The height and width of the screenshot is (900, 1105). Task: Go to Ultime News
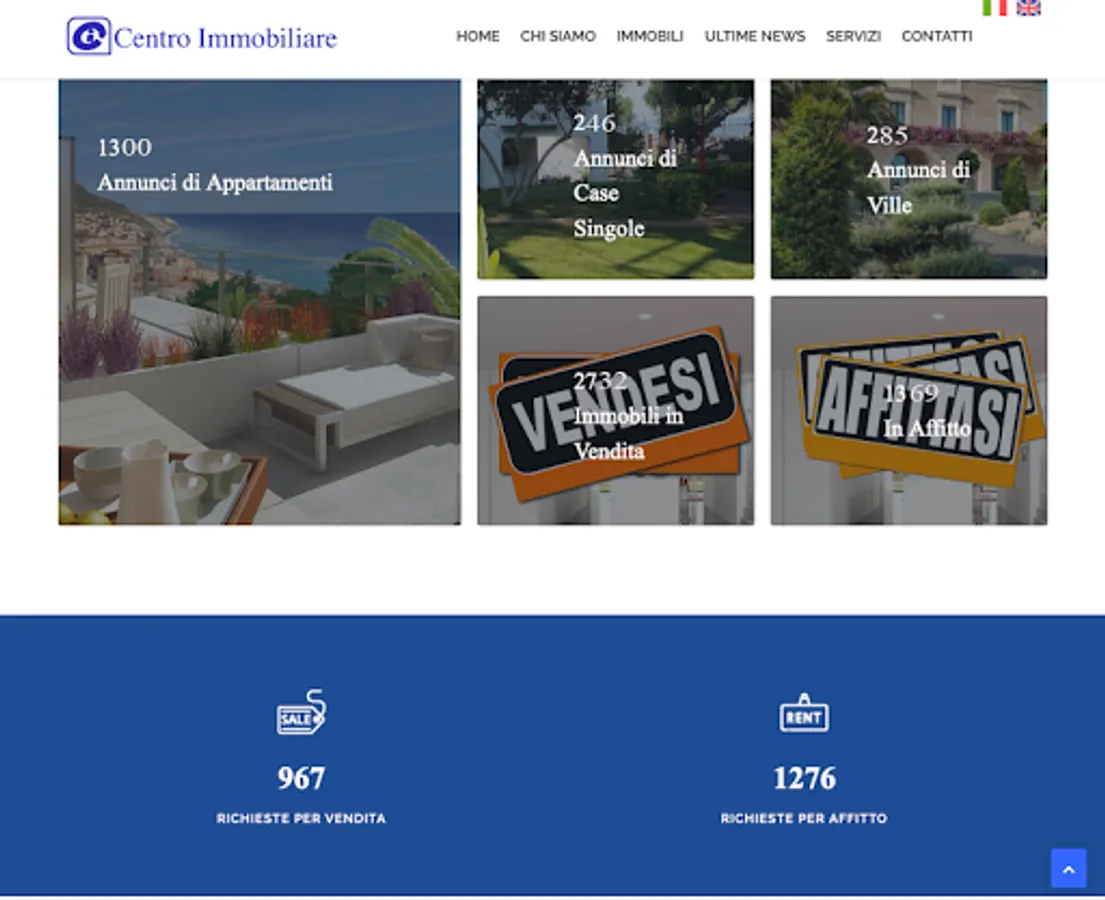[755, 36]
